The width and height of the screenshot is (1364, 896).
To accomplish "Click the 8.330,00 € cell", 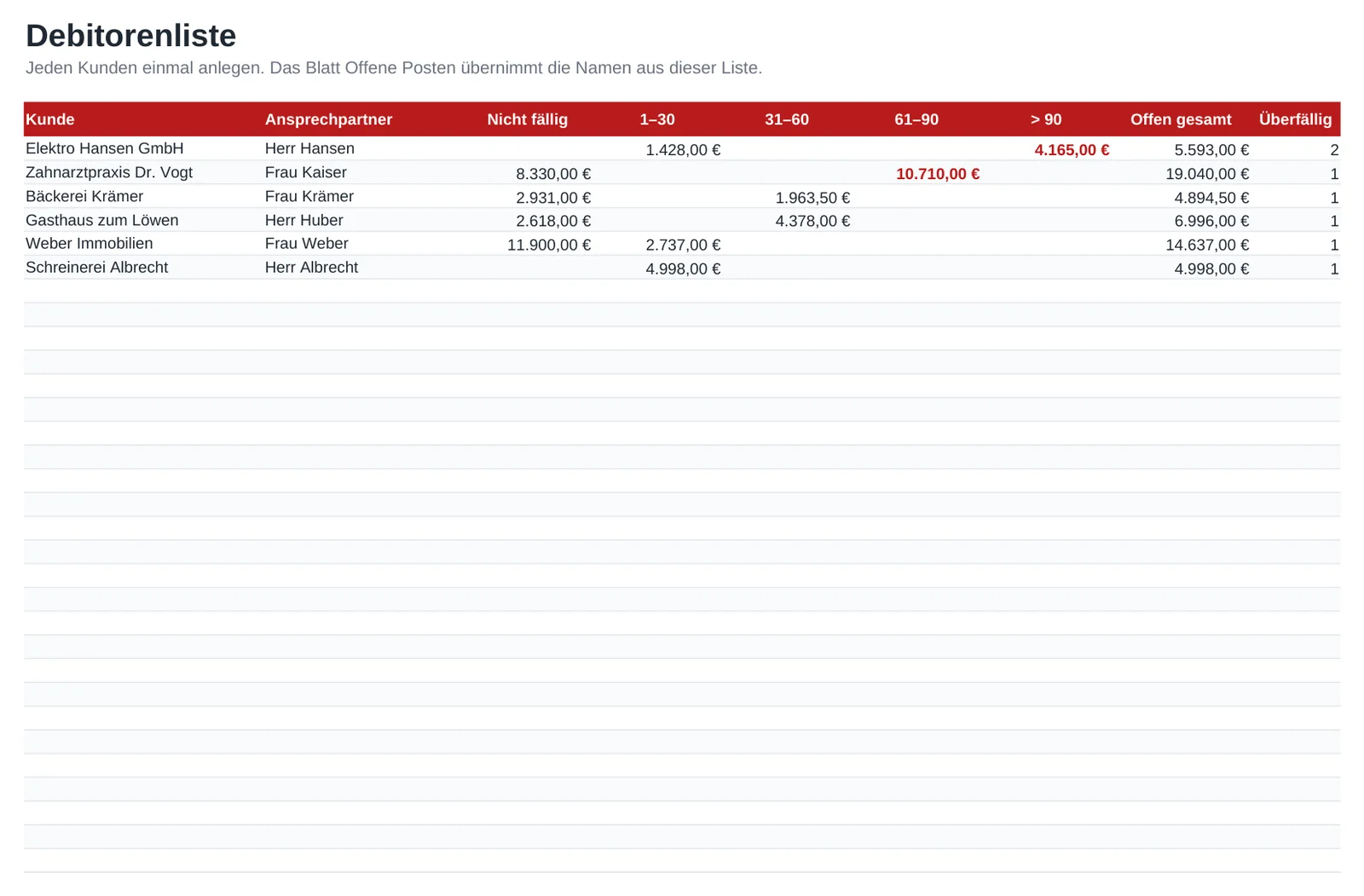I will point(553,174).
